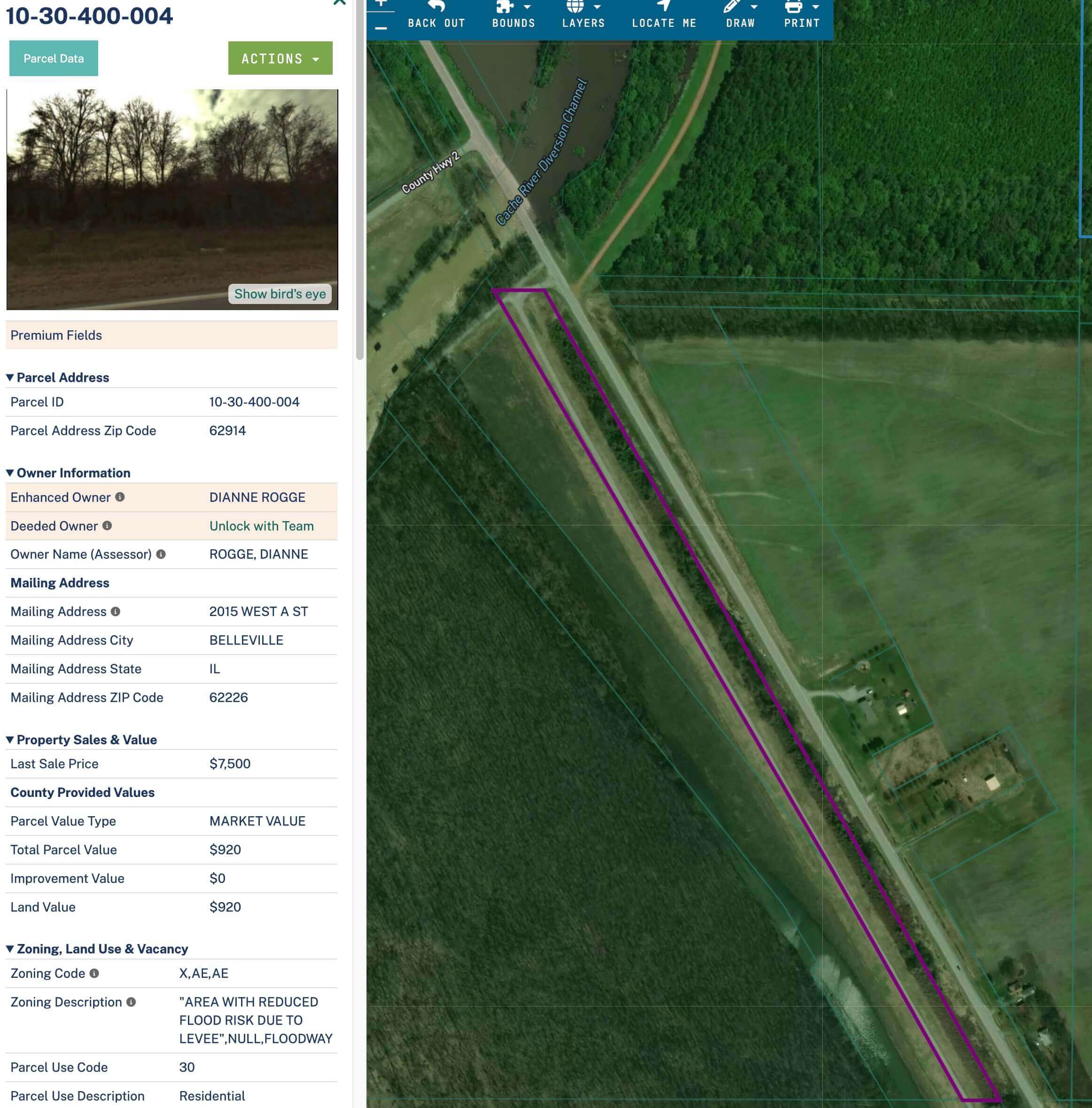The image size is (1092, 1108).
Task: Click the Zoning Code info icon
Action: (x=94, y=973)
